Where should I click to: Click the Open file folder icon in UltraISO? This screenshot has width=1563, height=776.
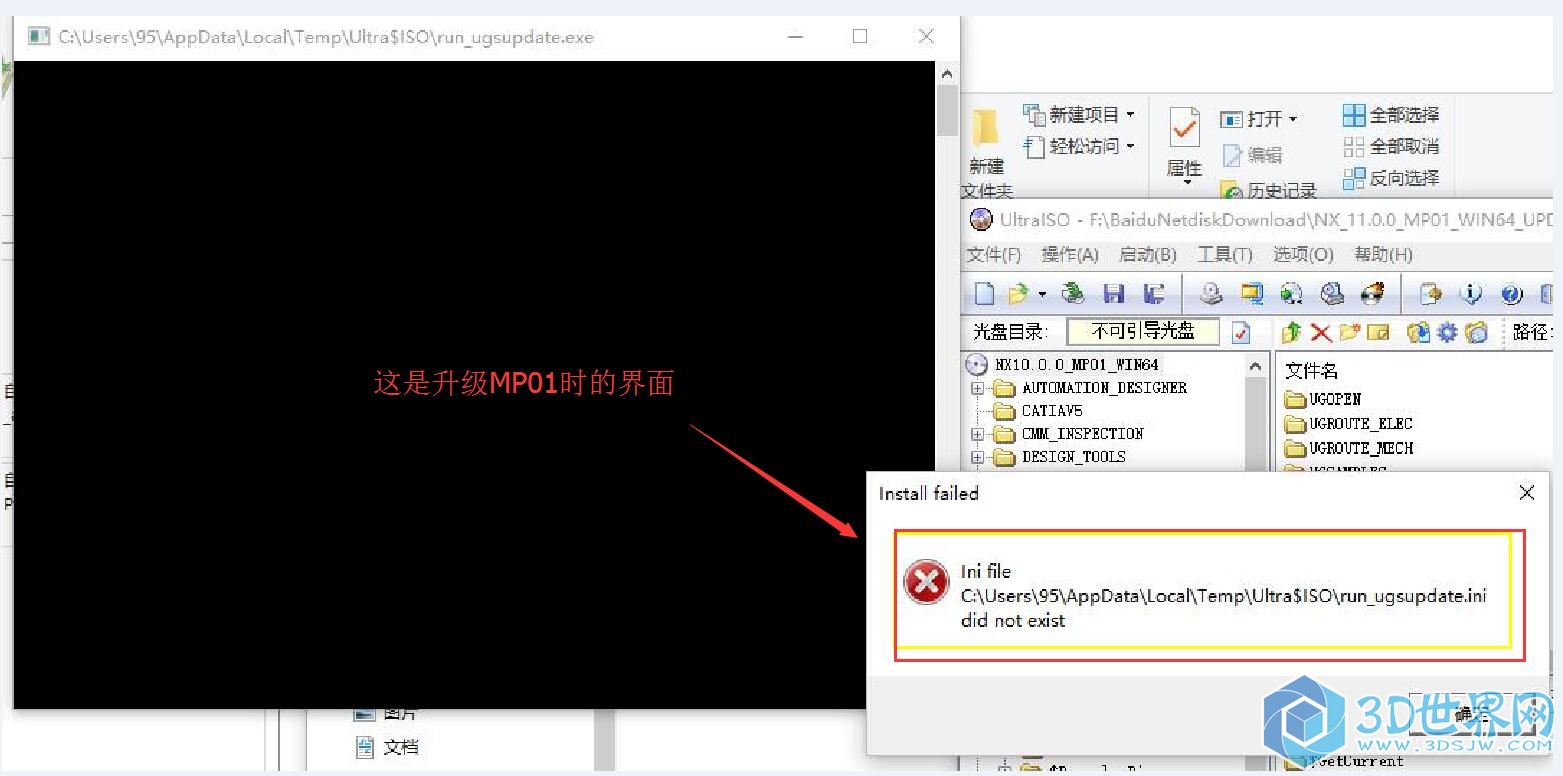click(1018, 293)
